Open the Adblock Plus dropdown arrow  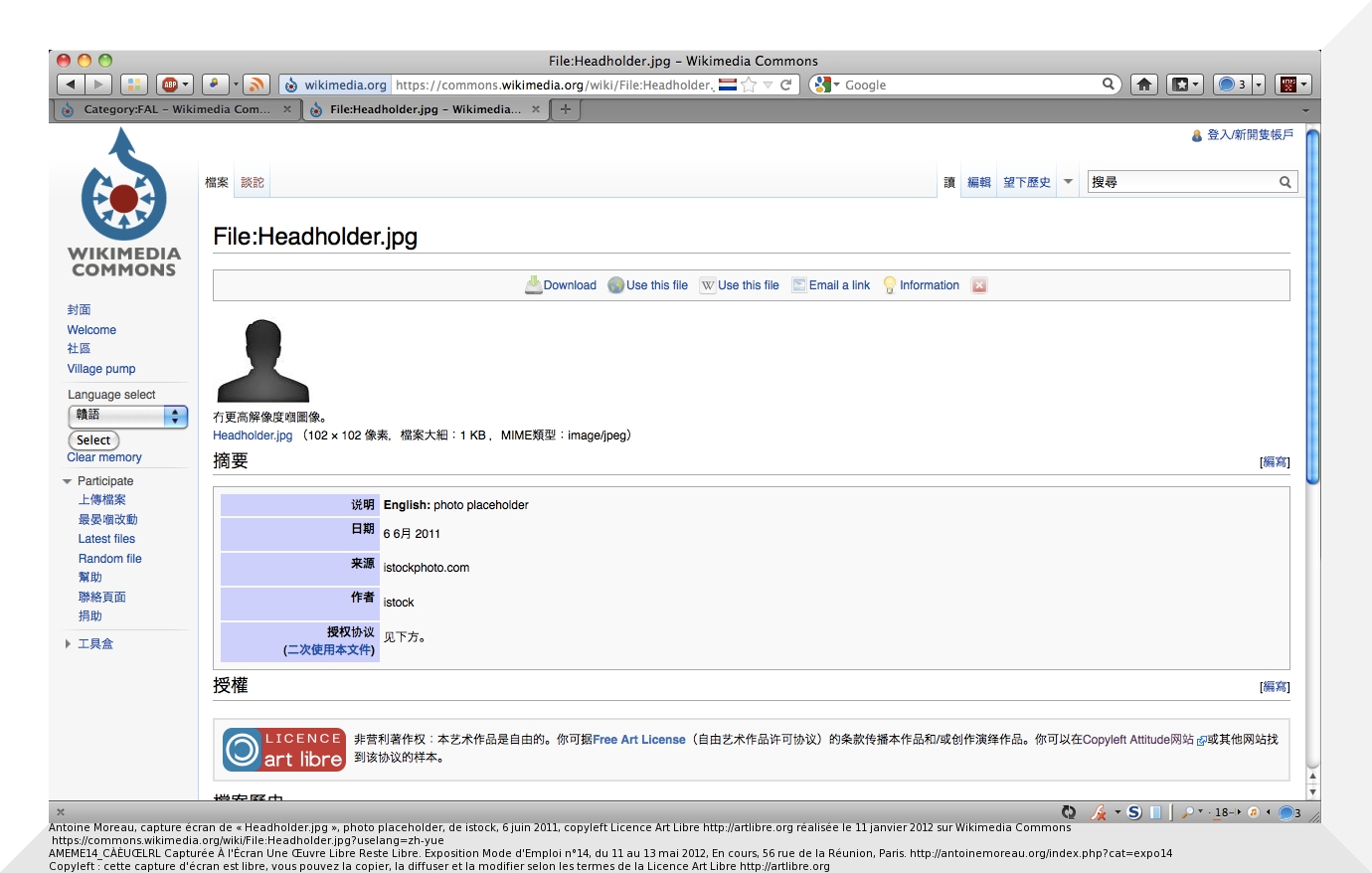[185, 85]
